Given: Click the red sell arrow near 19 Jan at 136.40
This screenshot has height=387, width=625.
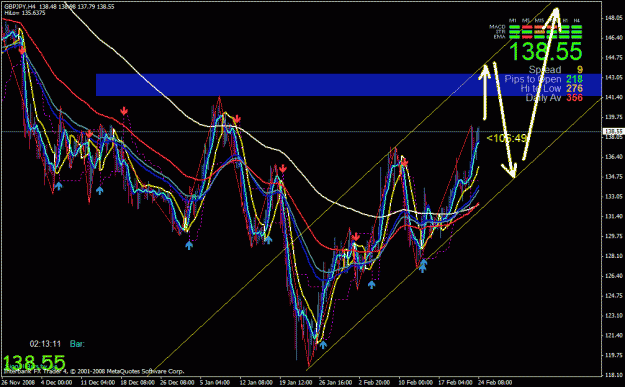Looking at the screenshot, I should pyautogui.click(x=283, y=169).
